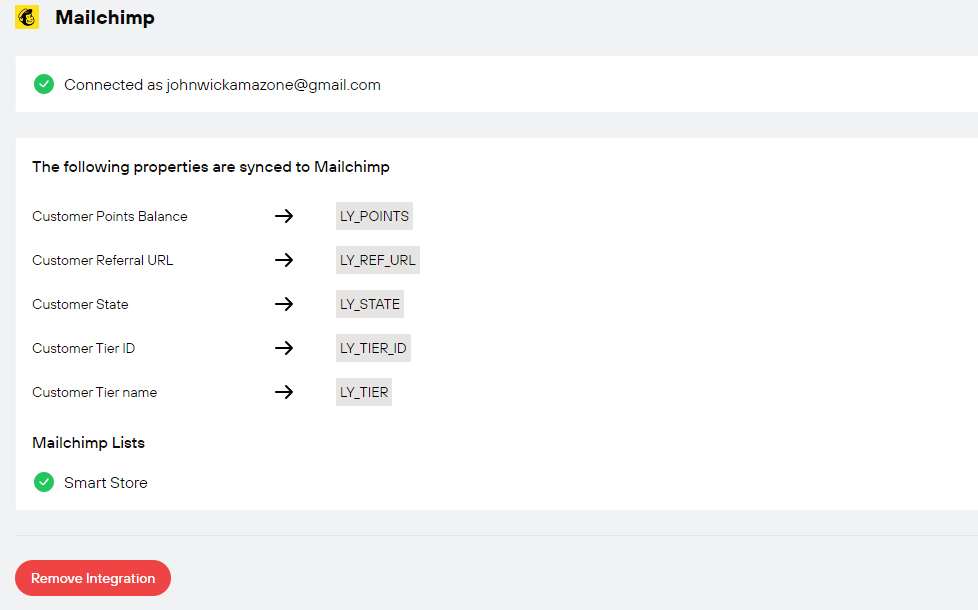Select the LY_STATE merge tag

tap(370, 304)
